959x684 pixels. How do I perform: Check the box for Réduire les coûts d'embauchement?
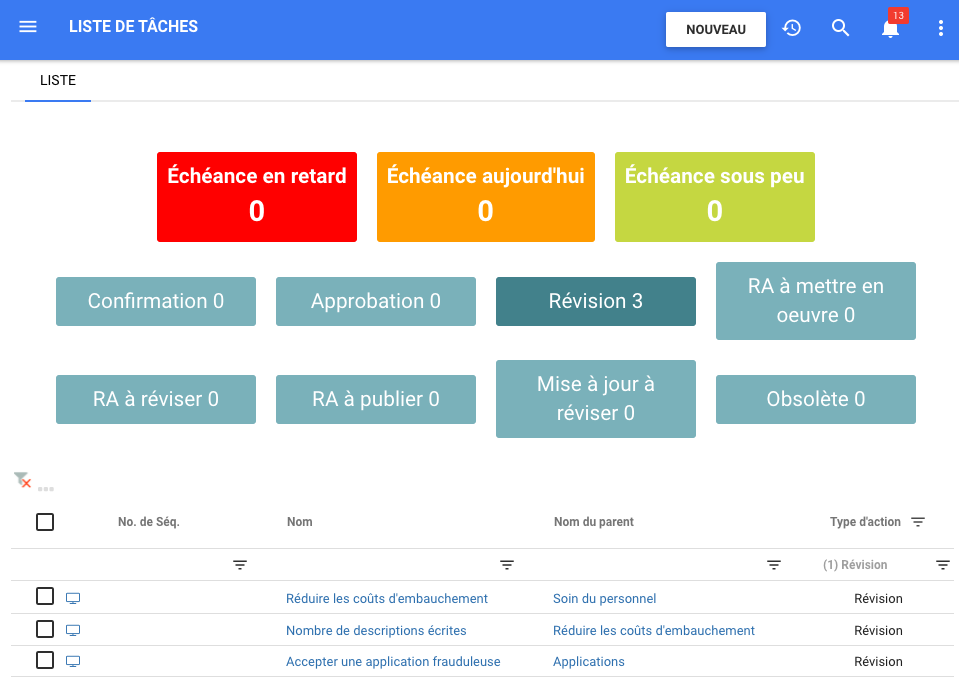point(45,596)
